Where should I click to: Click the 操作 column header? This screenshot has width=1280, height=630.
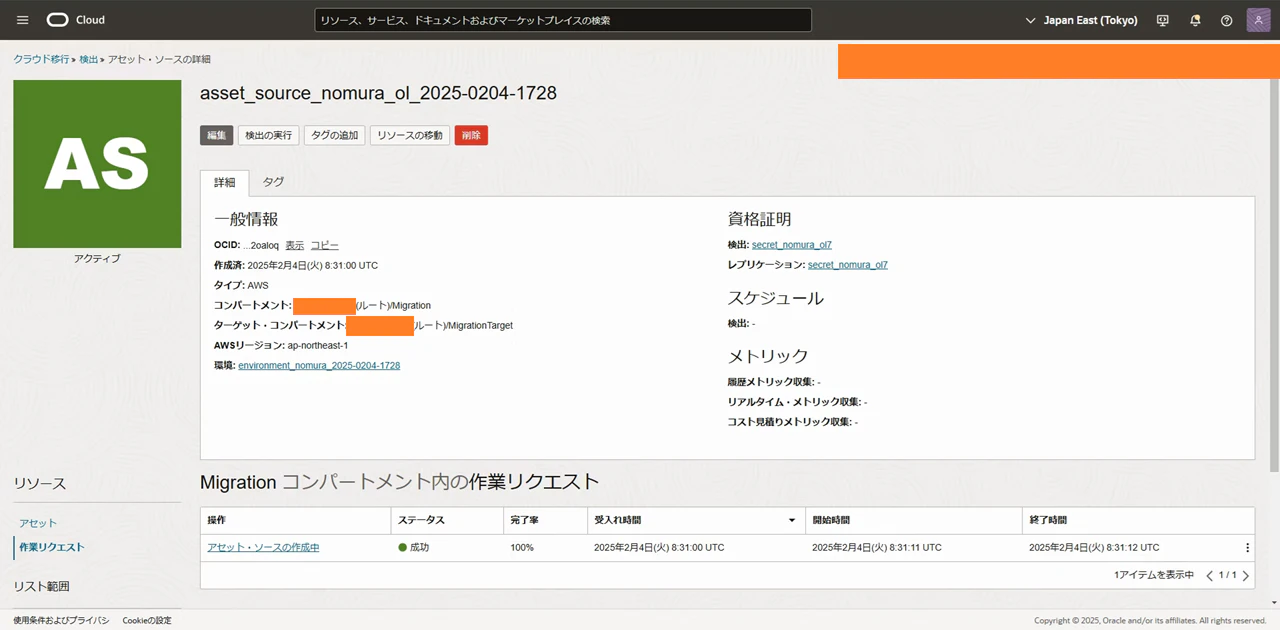[296, 520]
